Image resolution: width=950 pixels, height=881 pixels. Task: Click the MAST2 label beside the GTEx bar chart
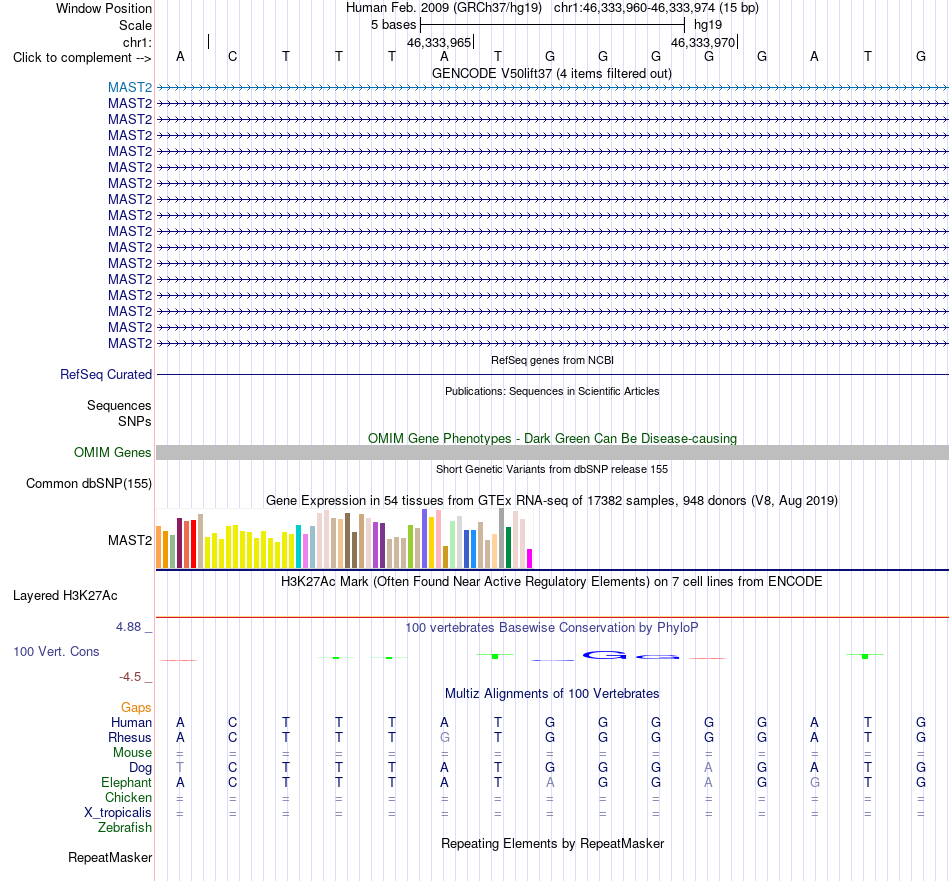click(130, 540)
